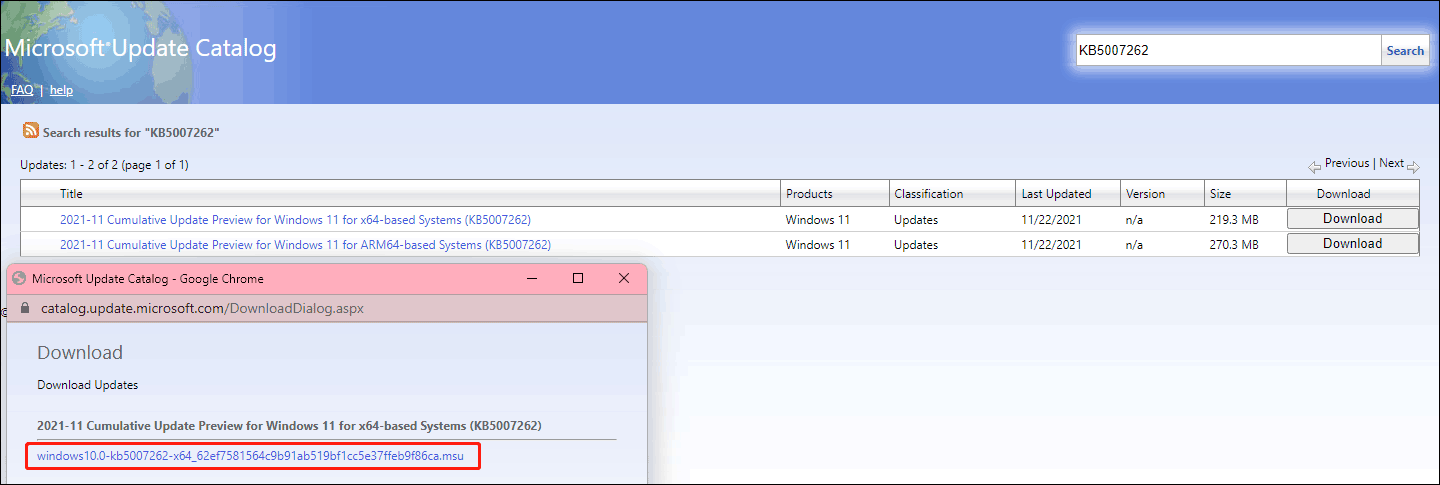1440x485 pixels.
Task: Minimize the Download dialog popup window
Action: tap(531, 278)
